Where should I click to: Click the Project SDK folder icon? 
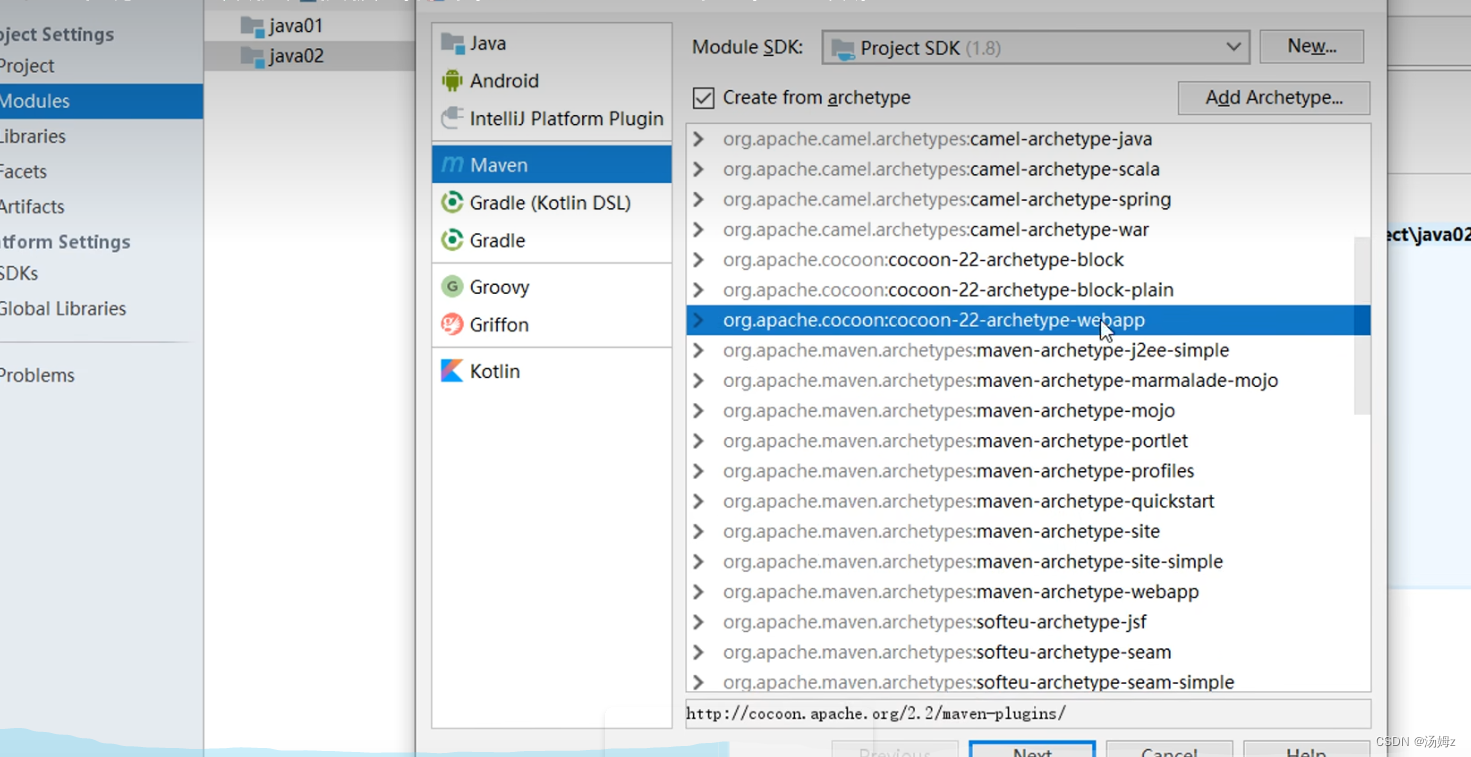(x=843, y=48)
